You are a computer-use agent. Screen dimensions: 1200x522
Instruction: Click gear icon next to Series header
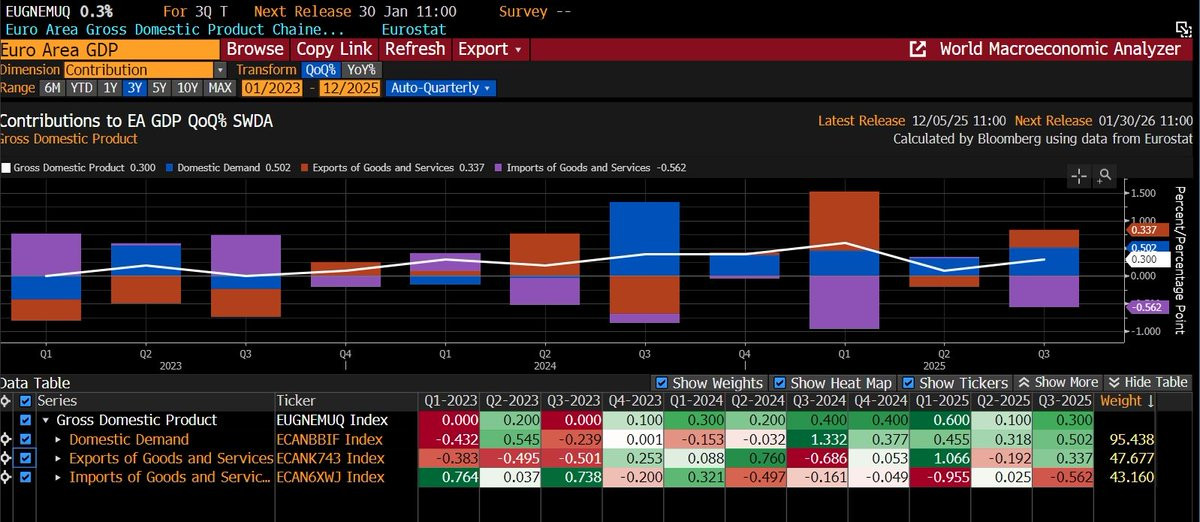pos(7,400)
